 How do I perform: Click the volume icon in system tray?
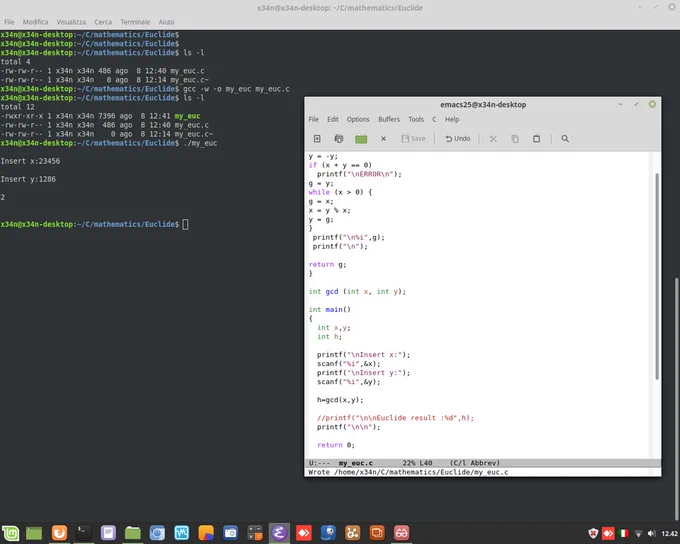pos(651,533)
